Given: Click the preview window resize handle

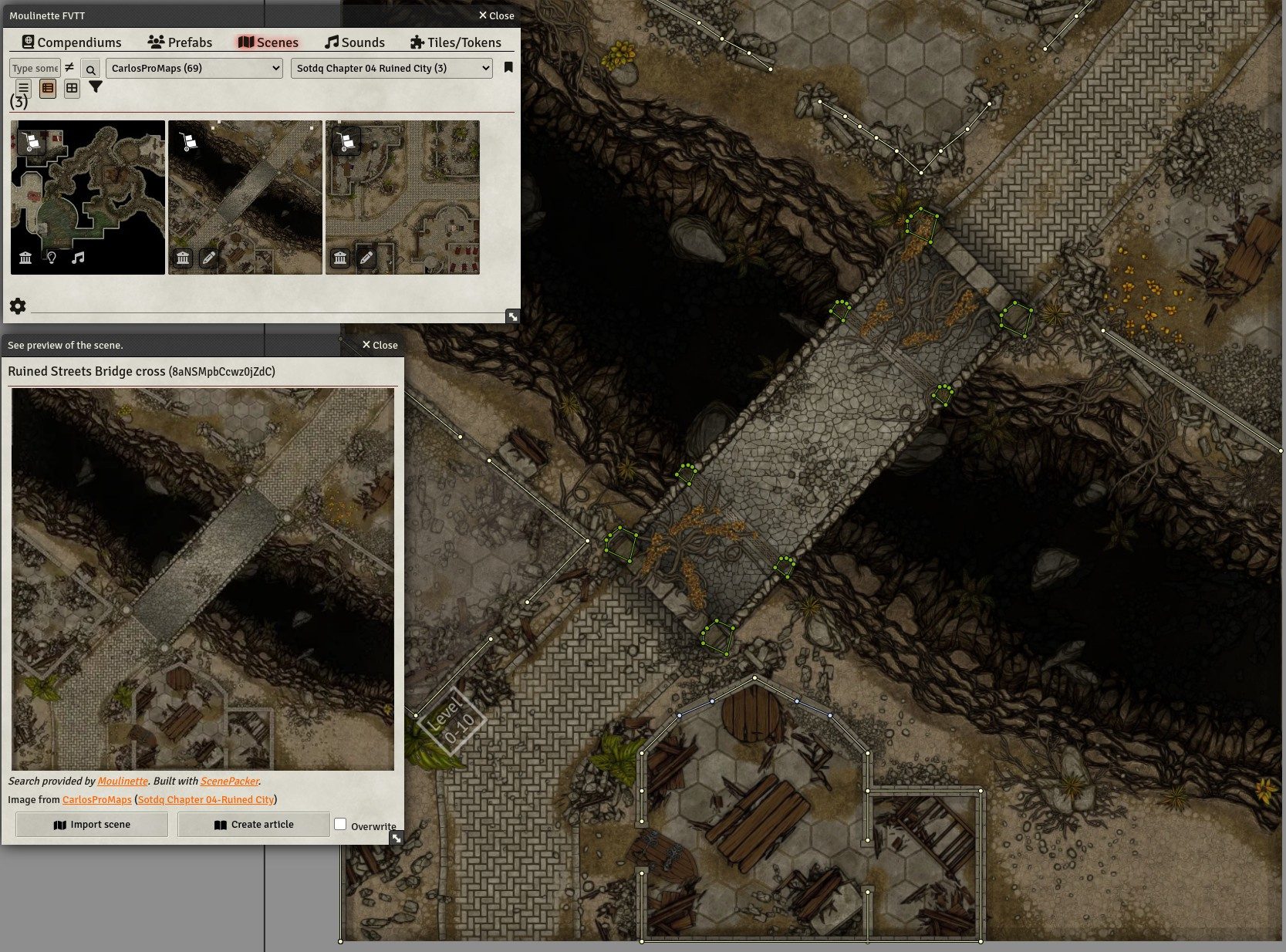Looking at the screenshot, I should pyautogui.click(x=397, y=838).
